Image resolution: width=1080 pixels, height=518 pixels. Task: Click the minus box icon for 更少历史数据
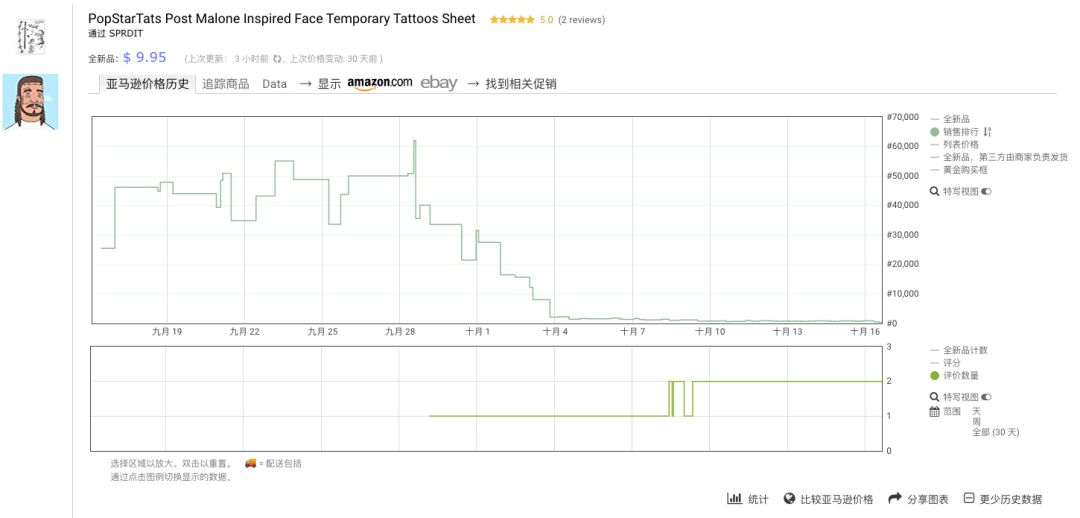968,498
